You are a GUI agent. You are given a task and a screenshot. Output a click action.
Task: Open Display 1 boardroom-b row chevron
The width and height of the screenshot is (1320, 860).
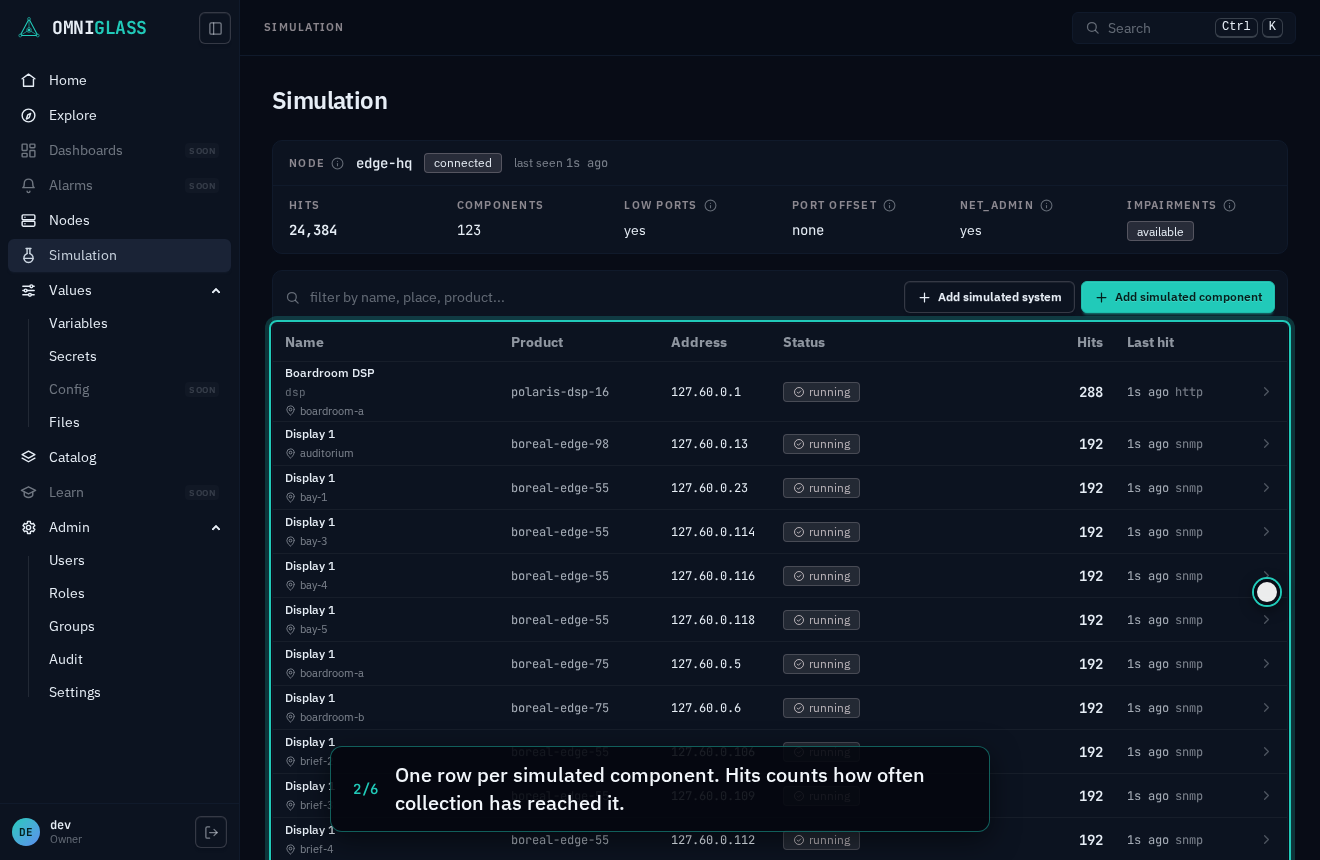click(1266, 708)
